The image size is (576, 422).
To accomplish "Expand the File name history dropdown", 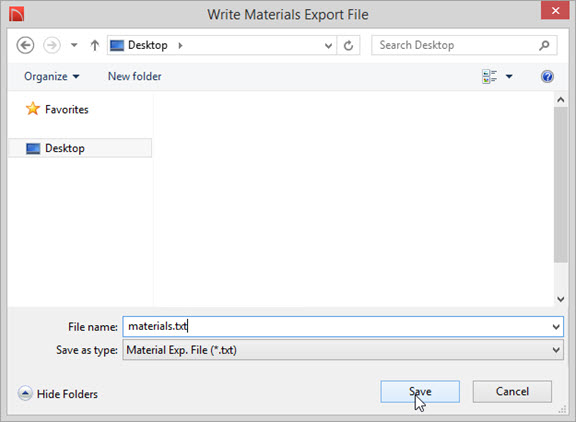I will point(556,327).
